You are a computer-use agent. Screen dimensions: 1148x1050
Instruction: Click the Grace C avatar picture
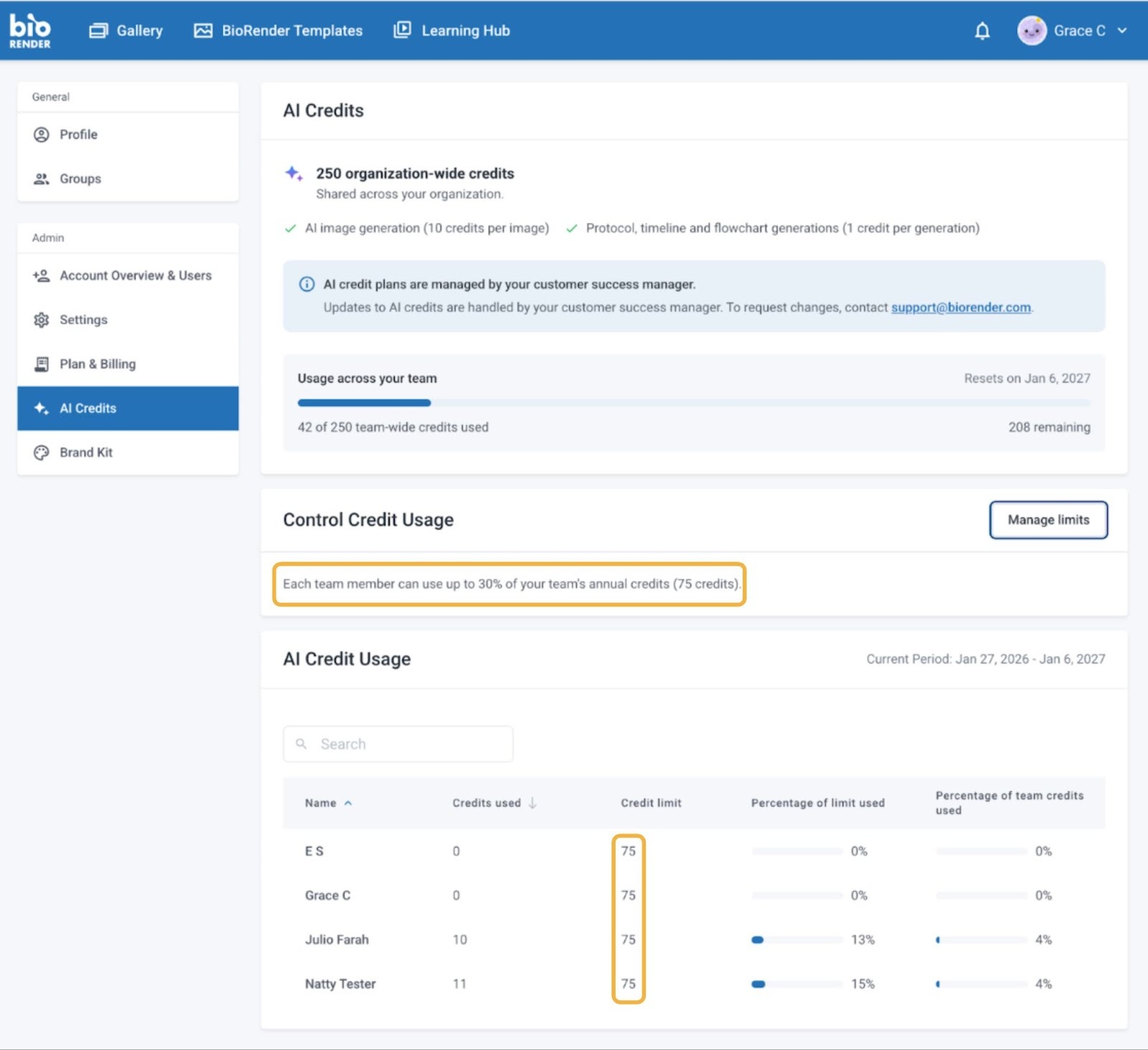[1032, 30]
